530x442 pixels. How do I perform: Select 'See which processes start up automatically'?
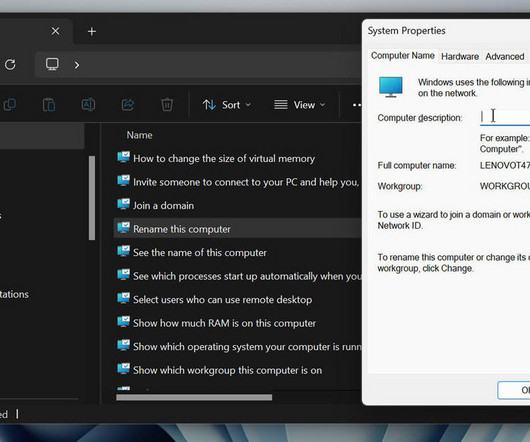click(247, 276)
